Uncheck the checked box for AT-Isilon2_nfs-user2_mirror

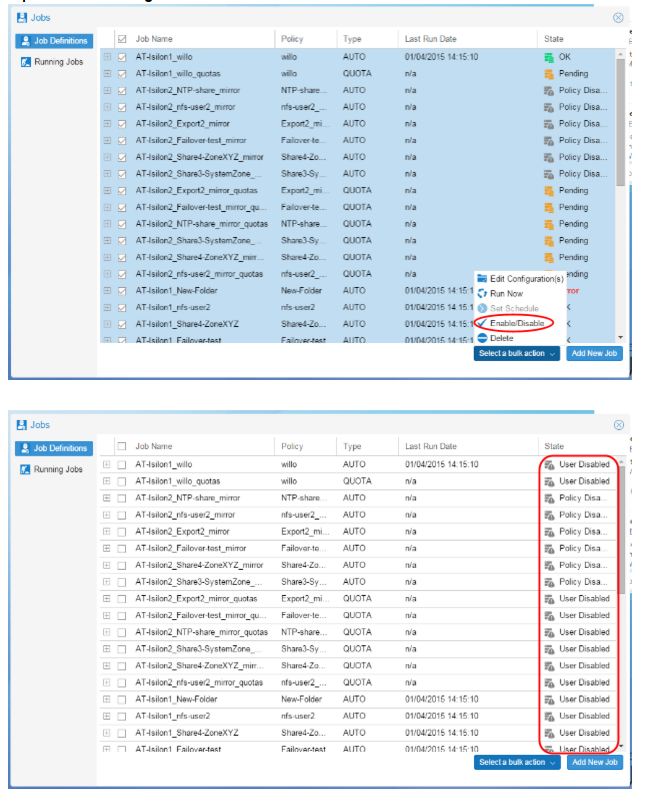[x=122, y=107]
